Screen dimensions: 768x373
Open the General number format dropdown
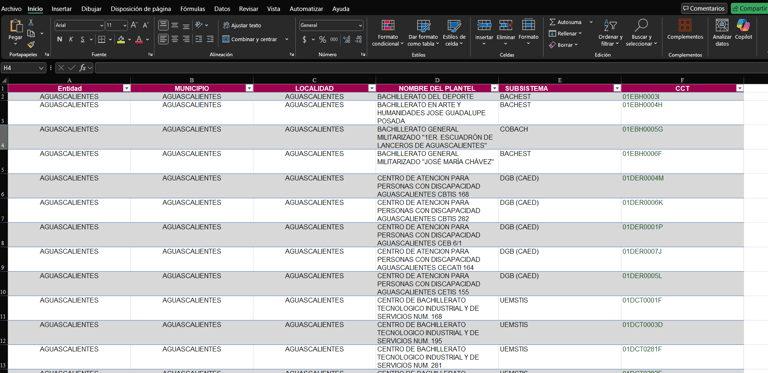360,25
